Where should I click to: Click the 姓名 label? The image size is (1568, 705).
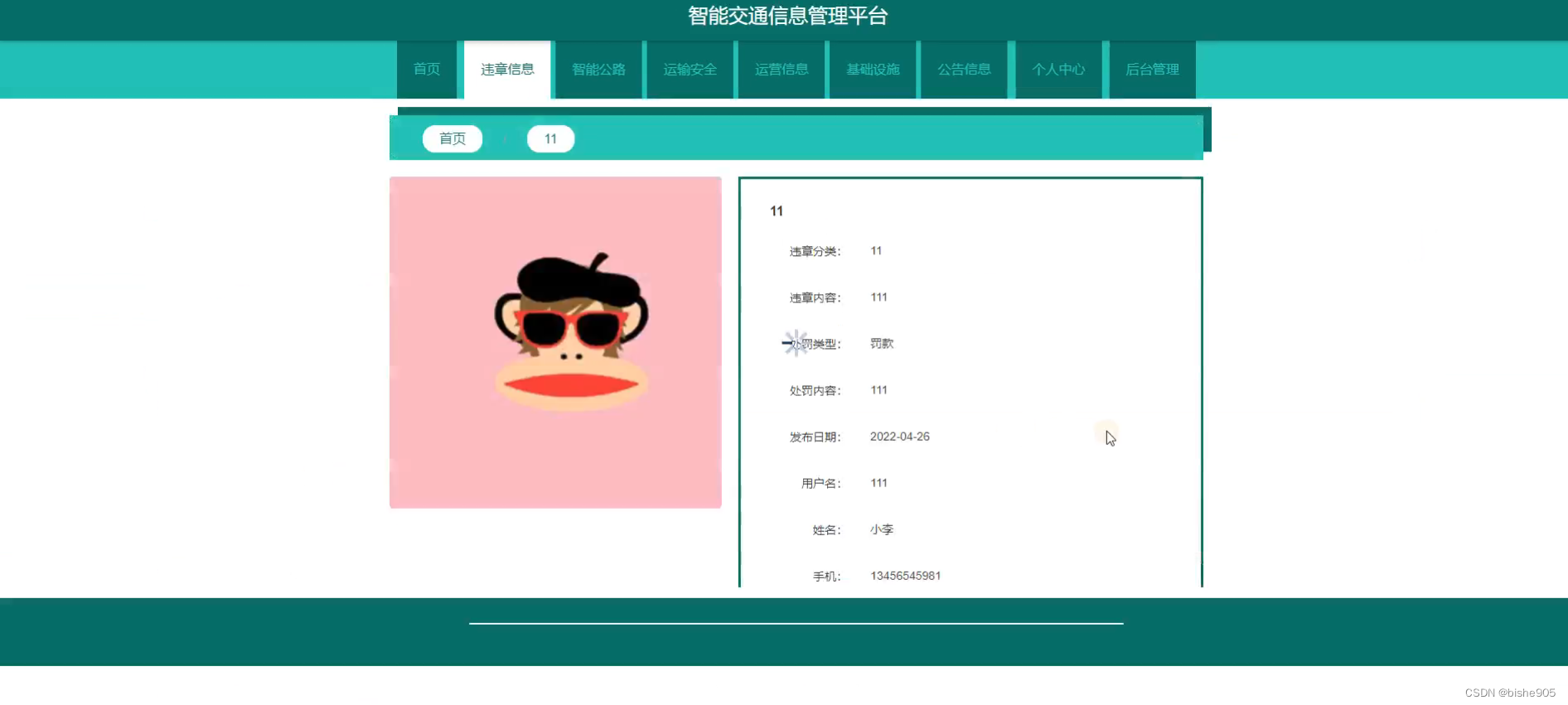click(826, 529)
